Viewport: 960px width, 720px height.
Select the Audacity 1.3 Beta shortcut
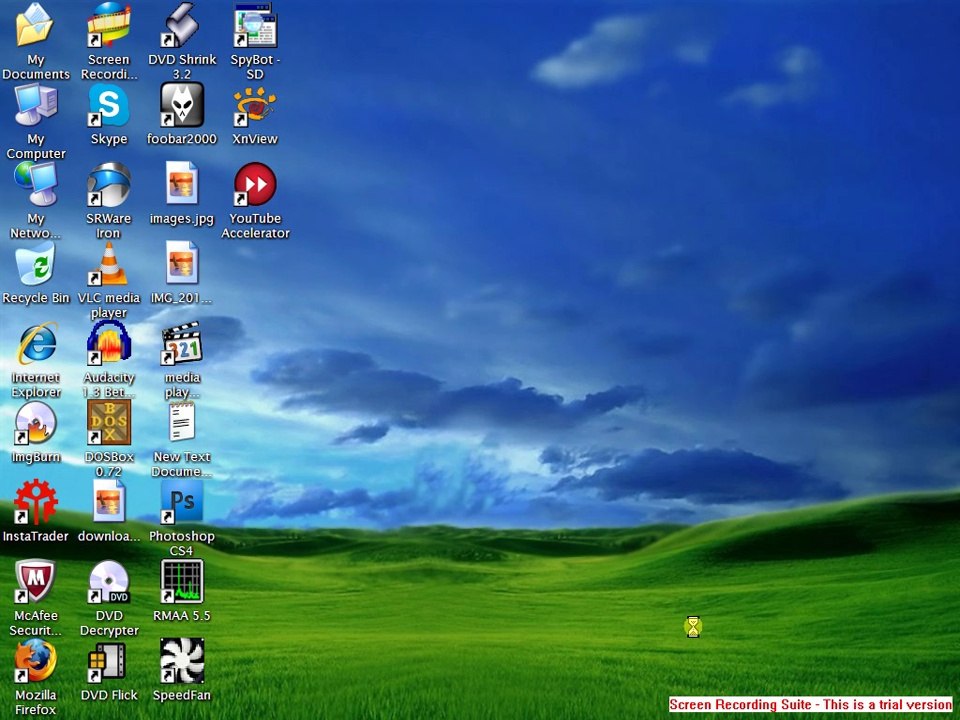tap(109, 343)
